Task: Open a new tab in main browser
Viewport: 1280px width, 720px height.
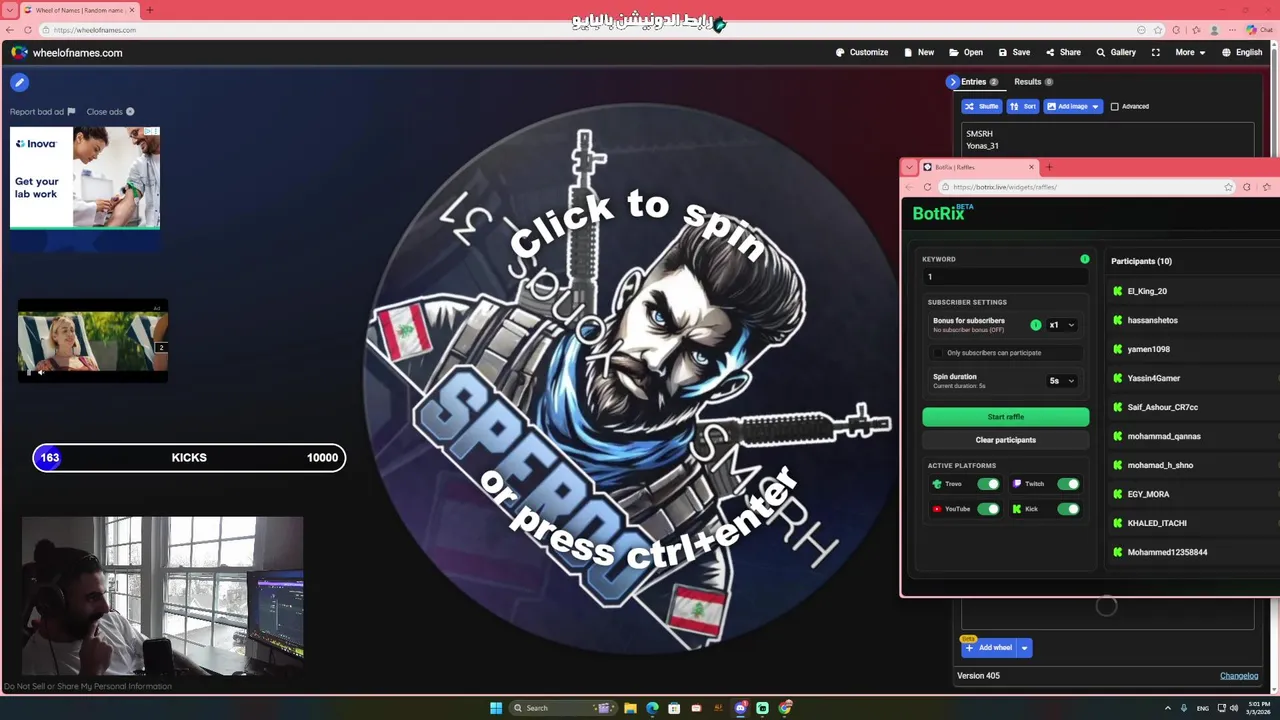Action: pos(150,10)
